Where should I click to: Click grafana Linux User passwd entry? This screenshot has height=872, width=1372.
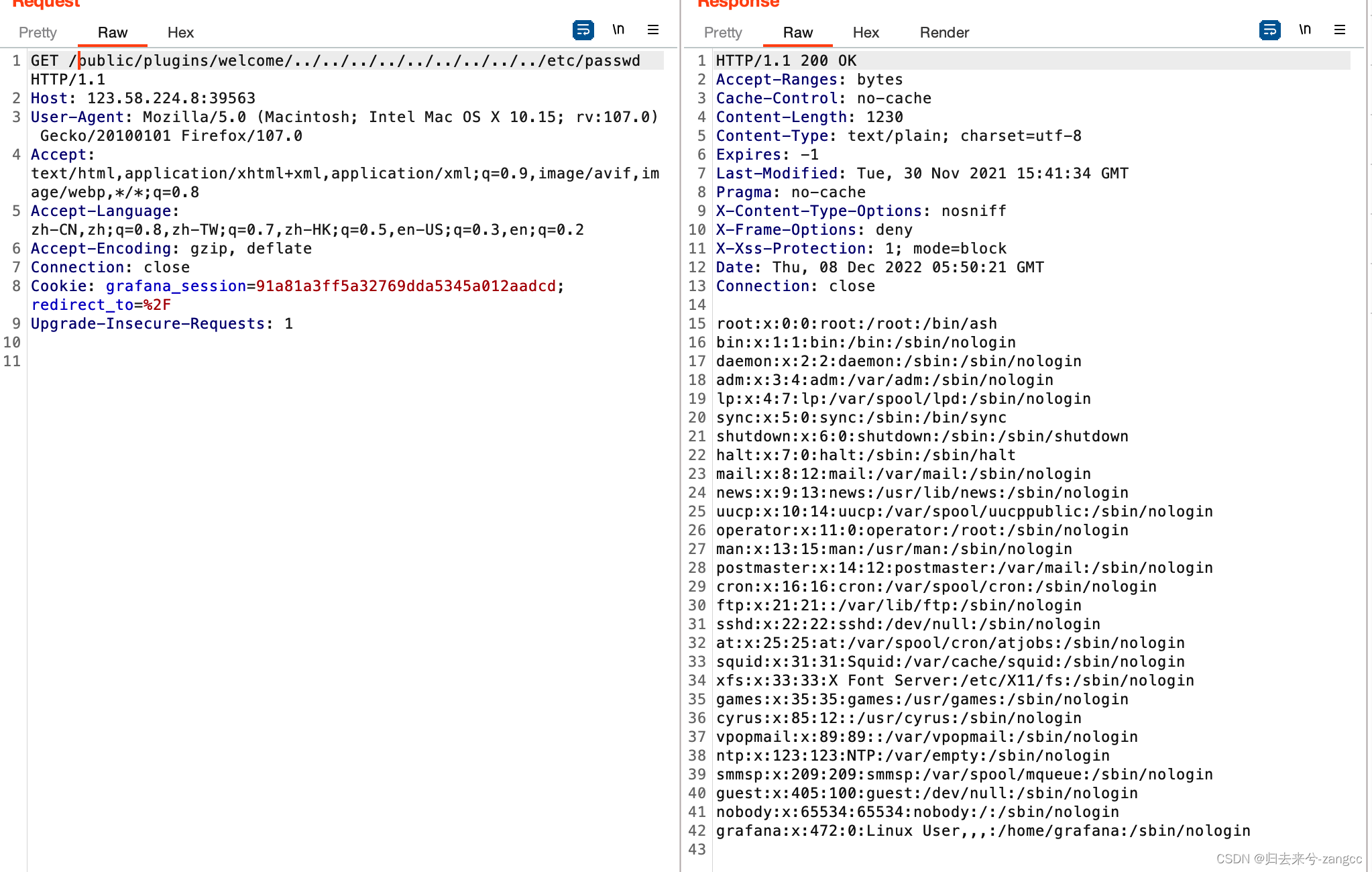(983, 830)
